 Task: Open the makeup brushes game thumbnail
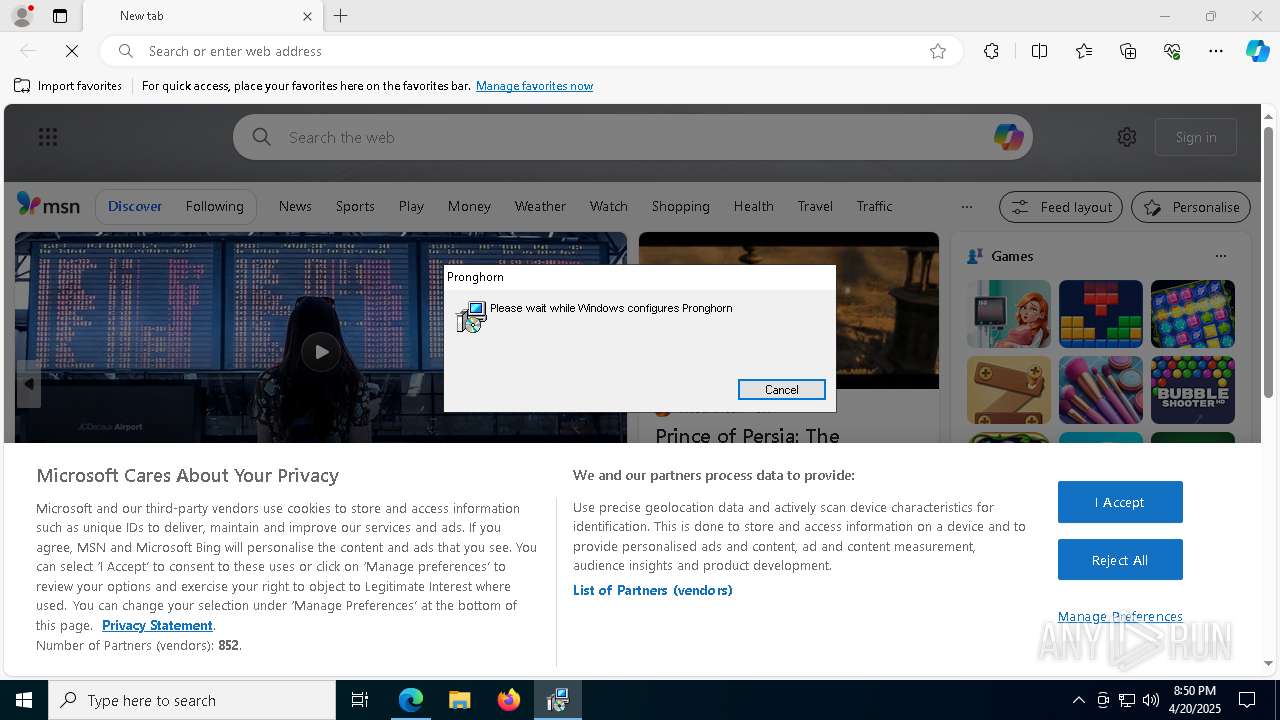[1100, 390]
